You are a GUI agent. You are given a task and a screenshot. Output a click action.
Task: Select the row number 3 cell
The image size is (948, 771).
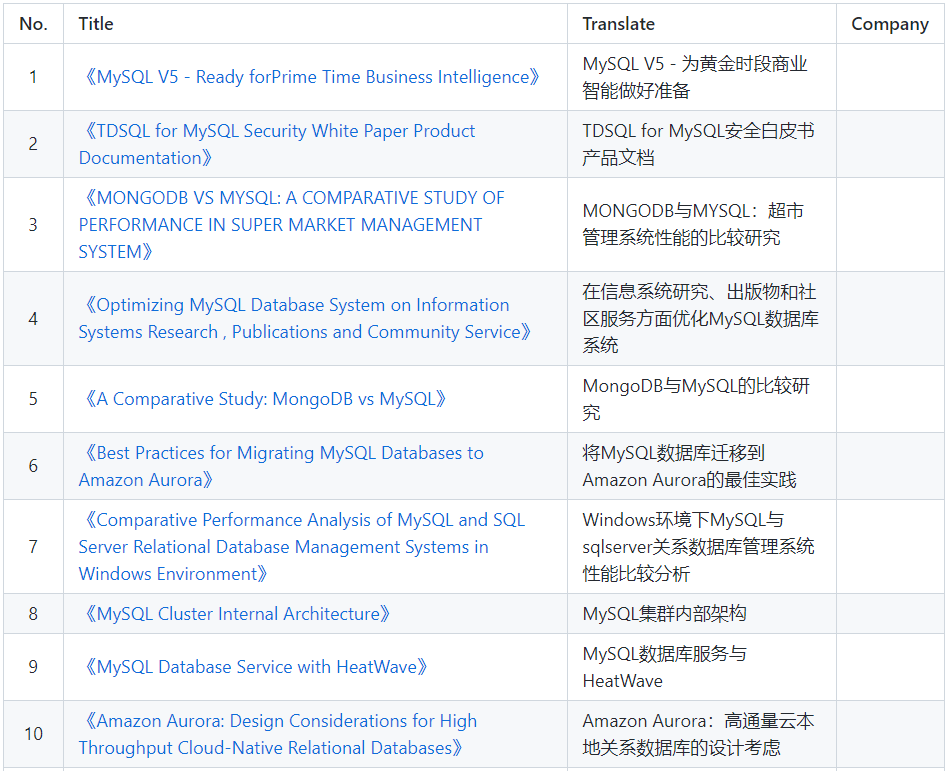click(x=33, y=224)
